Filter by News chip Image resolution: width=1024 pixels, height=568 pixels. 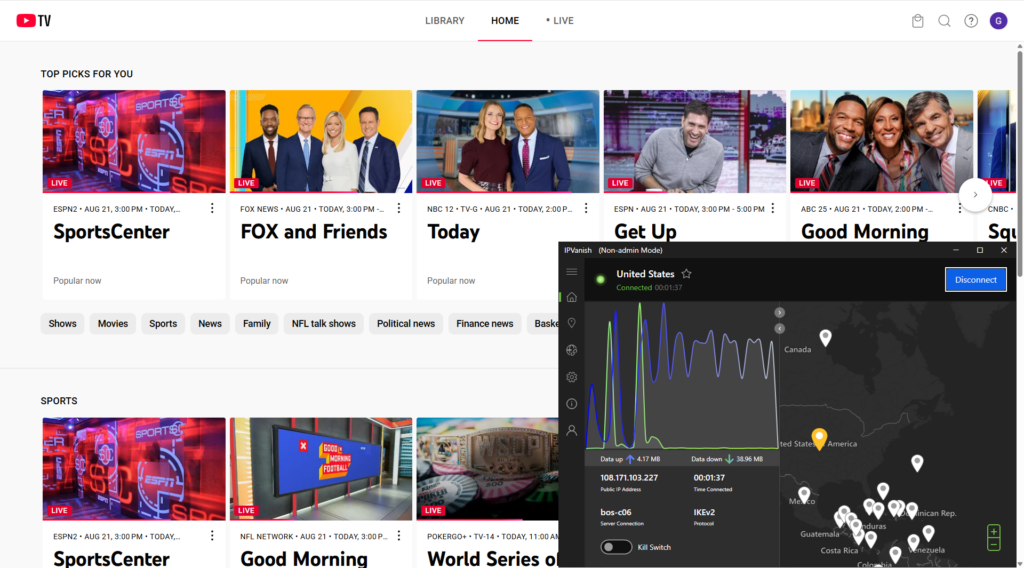(x=210, y=323)
